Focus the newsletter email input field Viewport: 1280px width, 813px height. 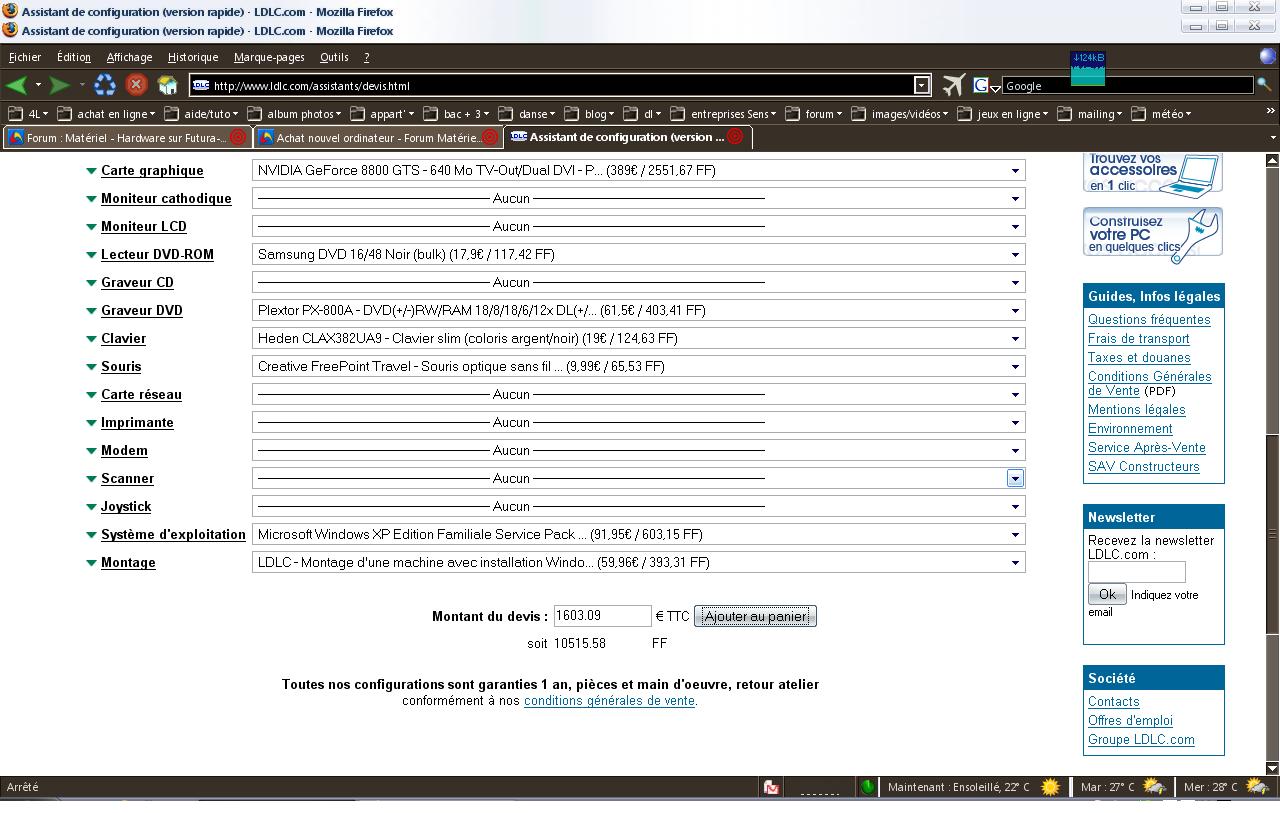(1136, 572)
